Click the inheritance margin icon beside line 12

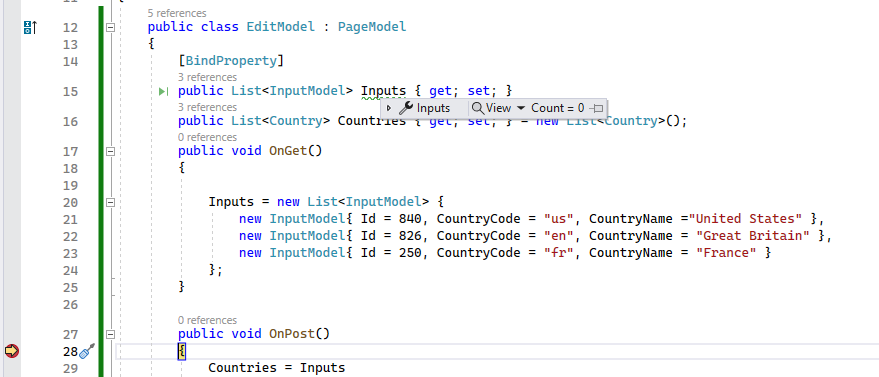tap(30, 27)
